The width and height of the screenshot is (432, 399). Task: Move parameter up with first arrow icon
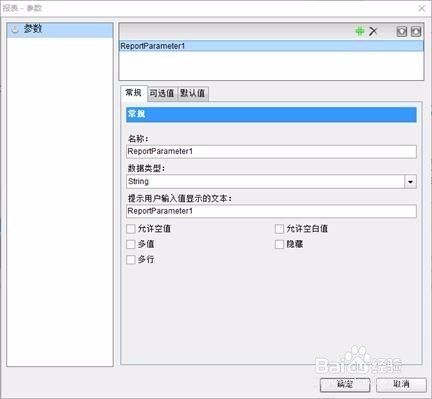click(402, 31)
